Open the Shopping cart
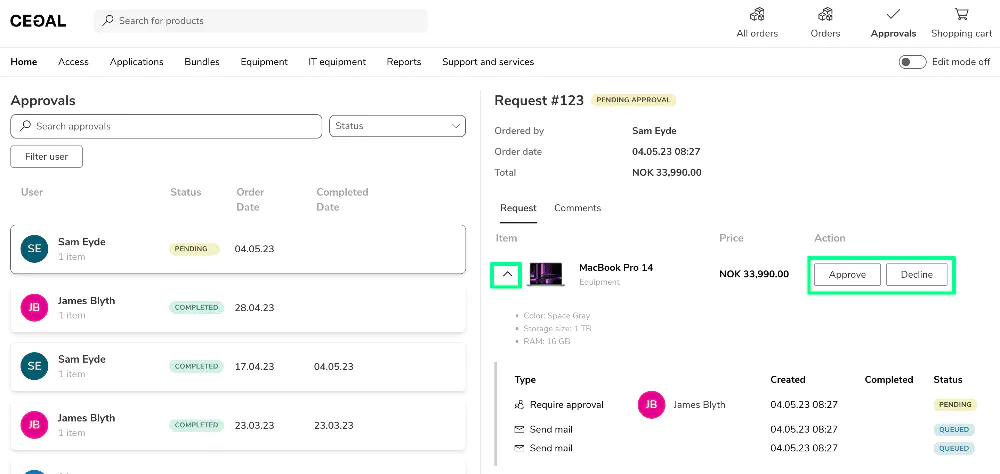 (961, 15)
